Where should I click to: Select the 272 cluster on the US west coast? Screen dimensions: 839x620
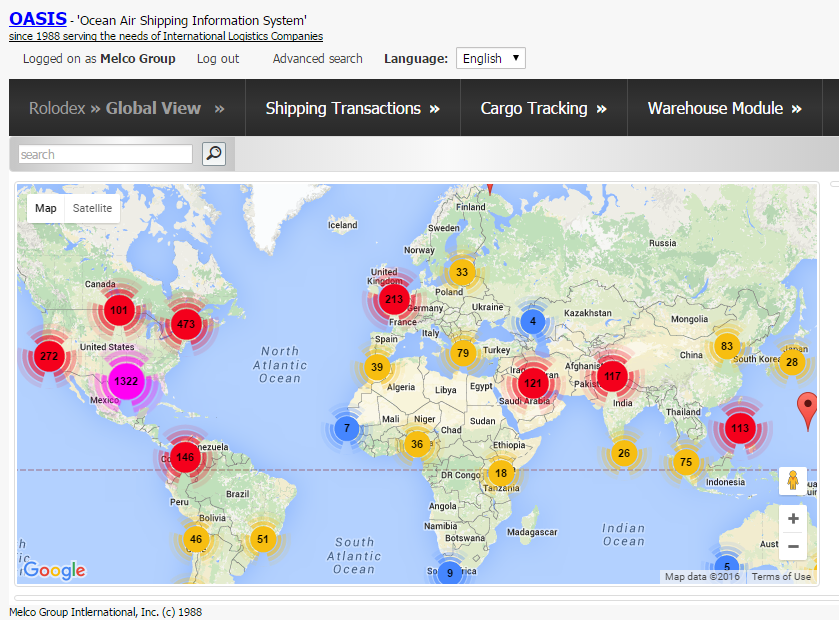(x=49, y=356)
